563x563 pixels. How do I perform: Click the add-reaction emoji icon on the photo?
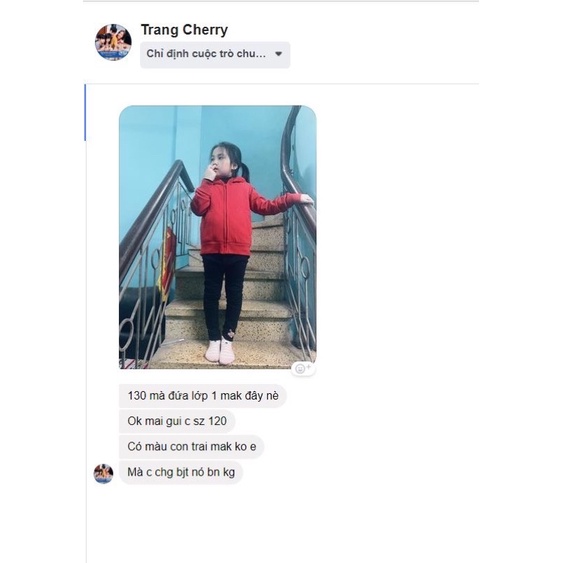tap(302, 369)
